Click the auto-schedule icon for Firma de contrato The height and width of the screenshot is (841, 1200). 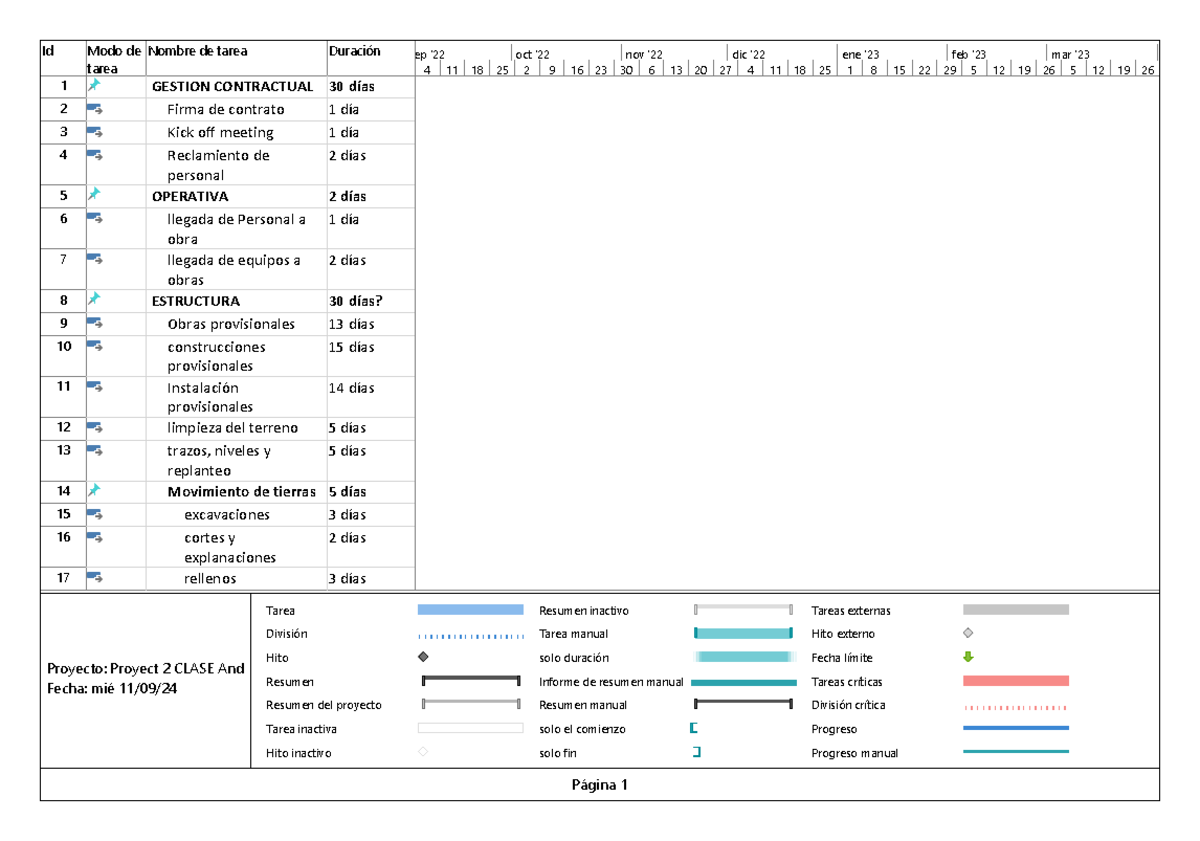(95, 109)
